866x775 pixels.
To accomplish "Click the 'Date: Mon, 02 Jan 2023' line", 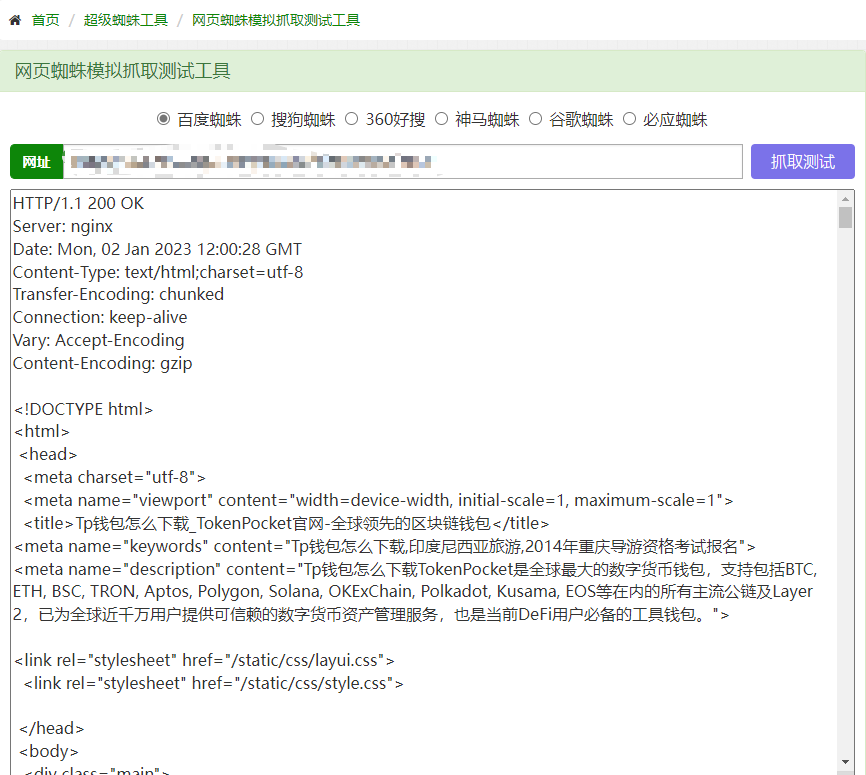I will (157, 249).
